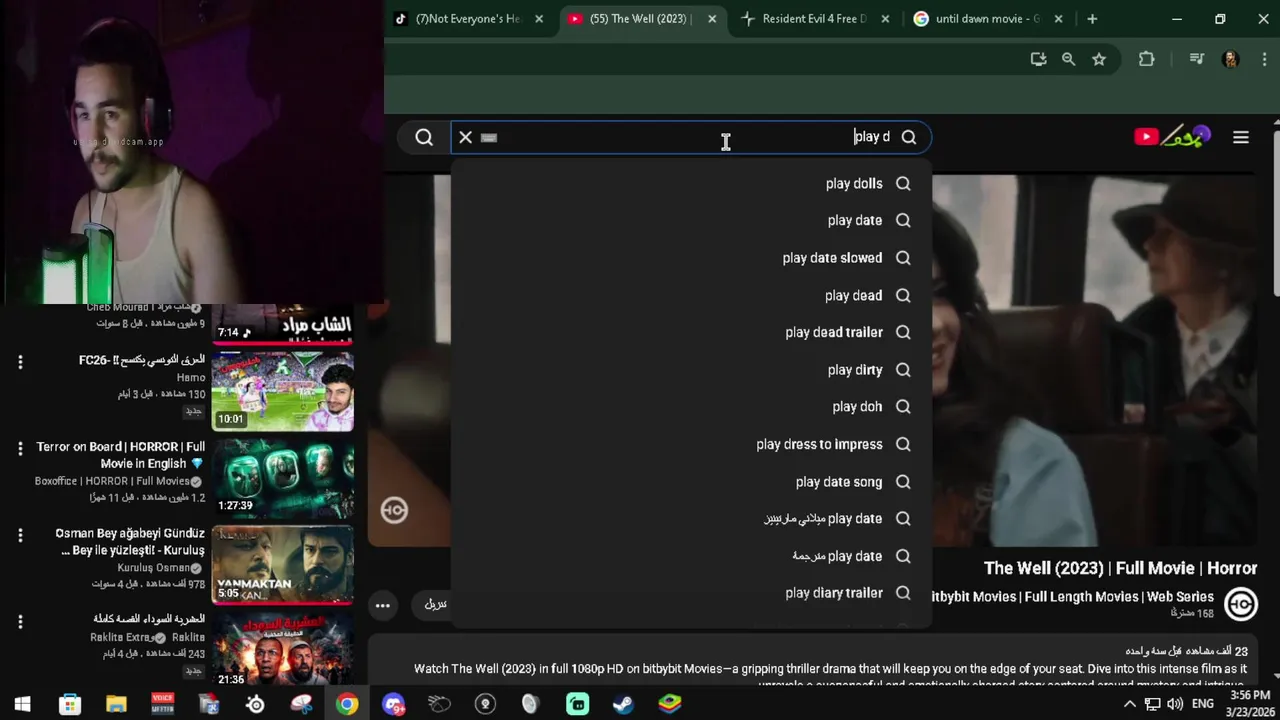This screenshot has width=1280, height=720.
Task: Click inside the YouTube search input field
Action: click(690, 137)
